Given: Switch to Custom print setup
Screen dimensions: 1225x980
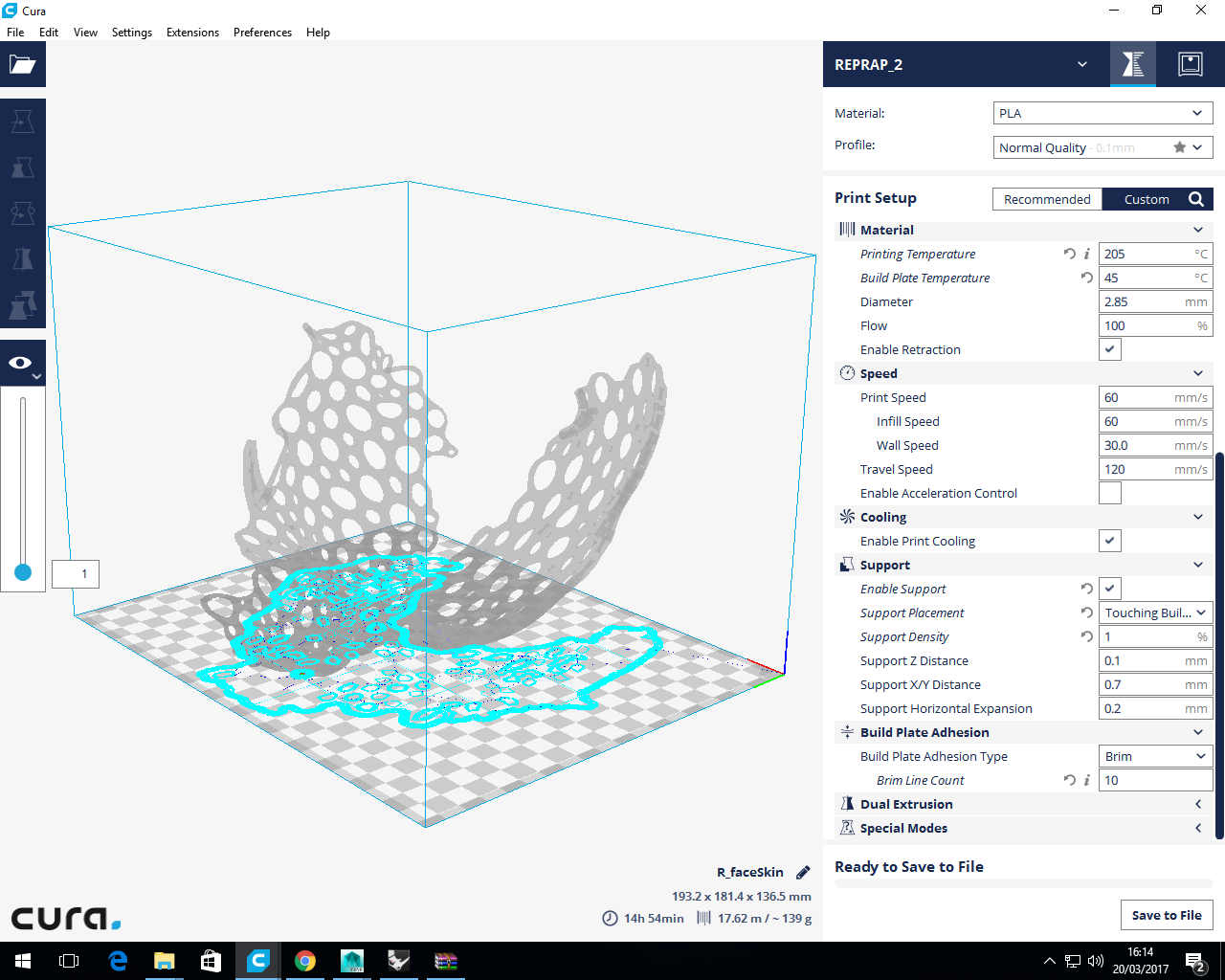Looking at the screenshot, I should point(1147,199).
